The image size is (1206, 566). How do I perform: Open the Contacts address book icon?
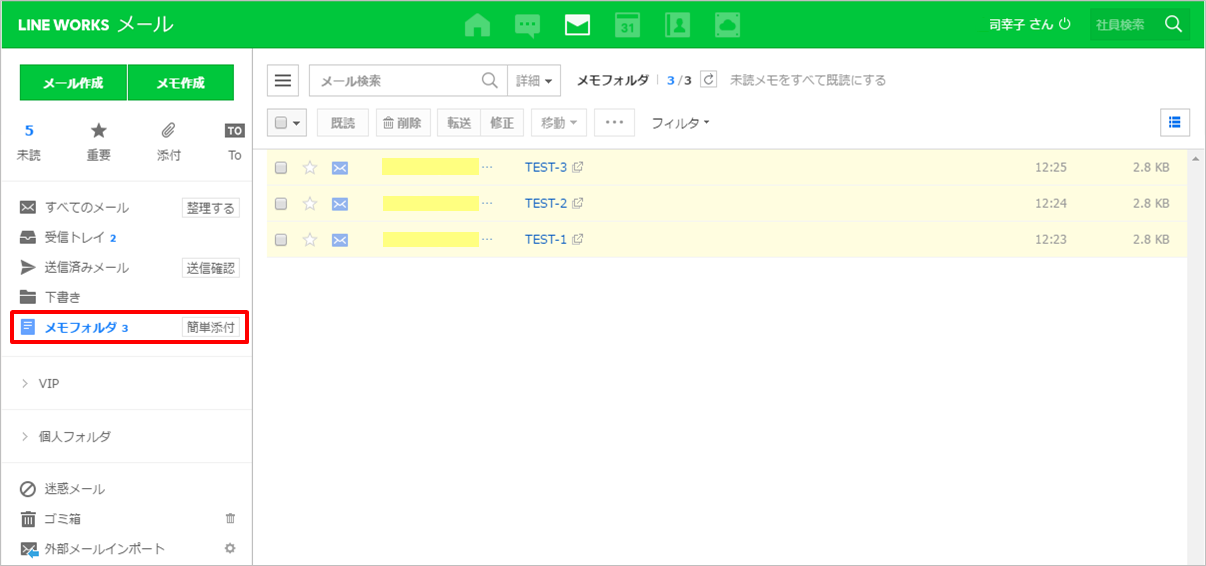[x=677, y=25]
